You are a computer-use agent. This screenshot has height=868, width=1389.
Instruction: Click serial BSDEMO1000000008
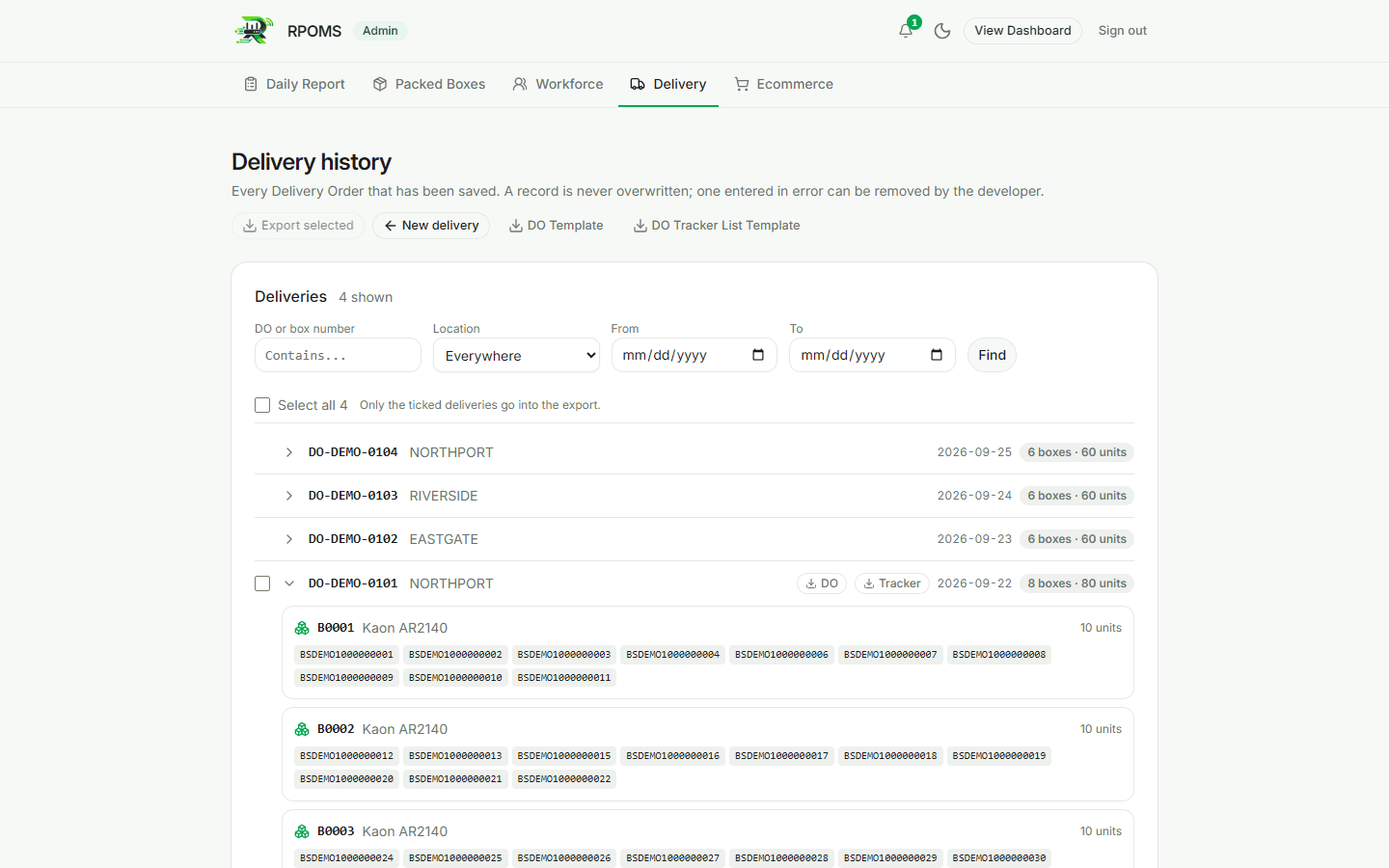click(x=999, y=655)
